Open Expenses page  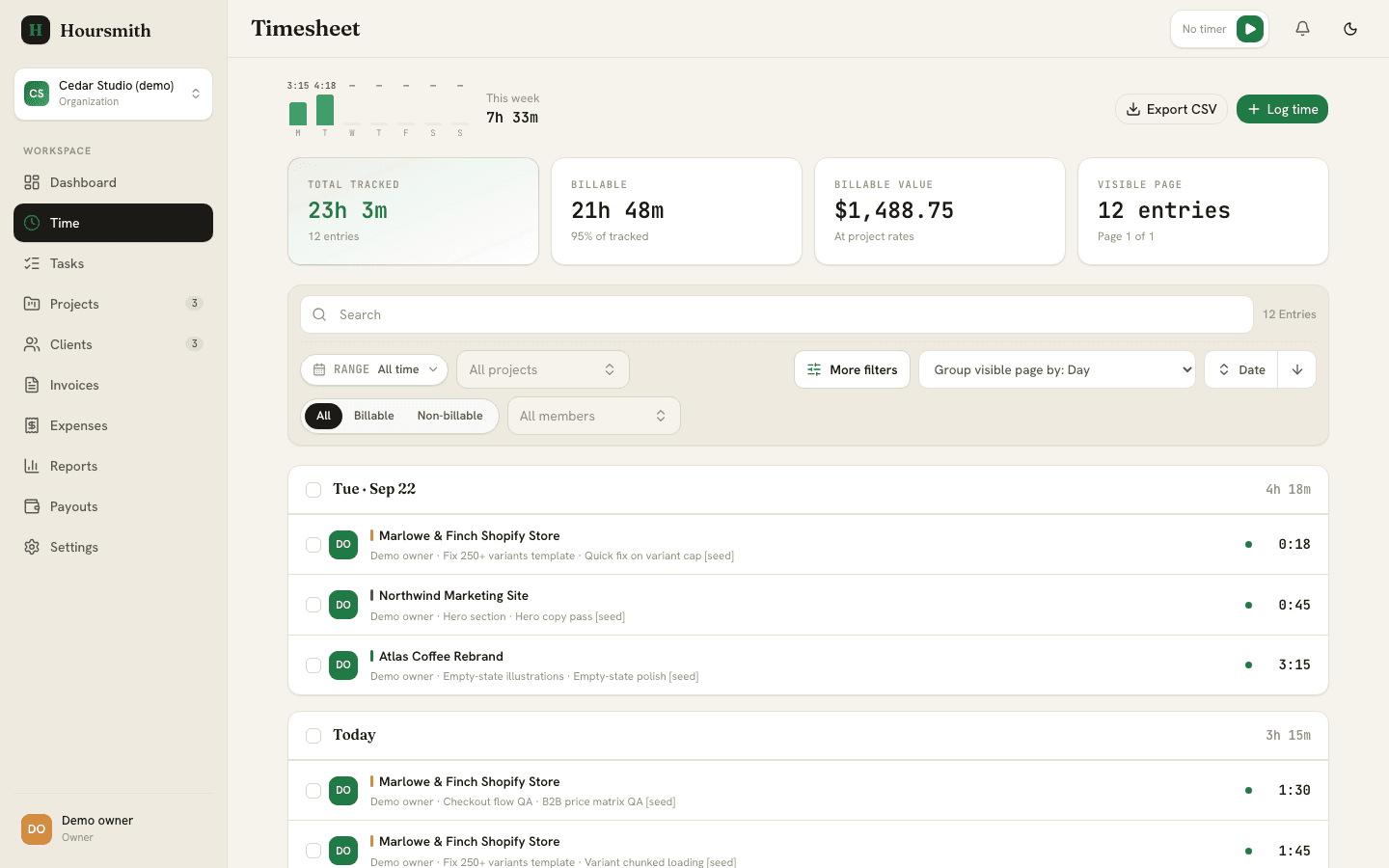point(113,425)
